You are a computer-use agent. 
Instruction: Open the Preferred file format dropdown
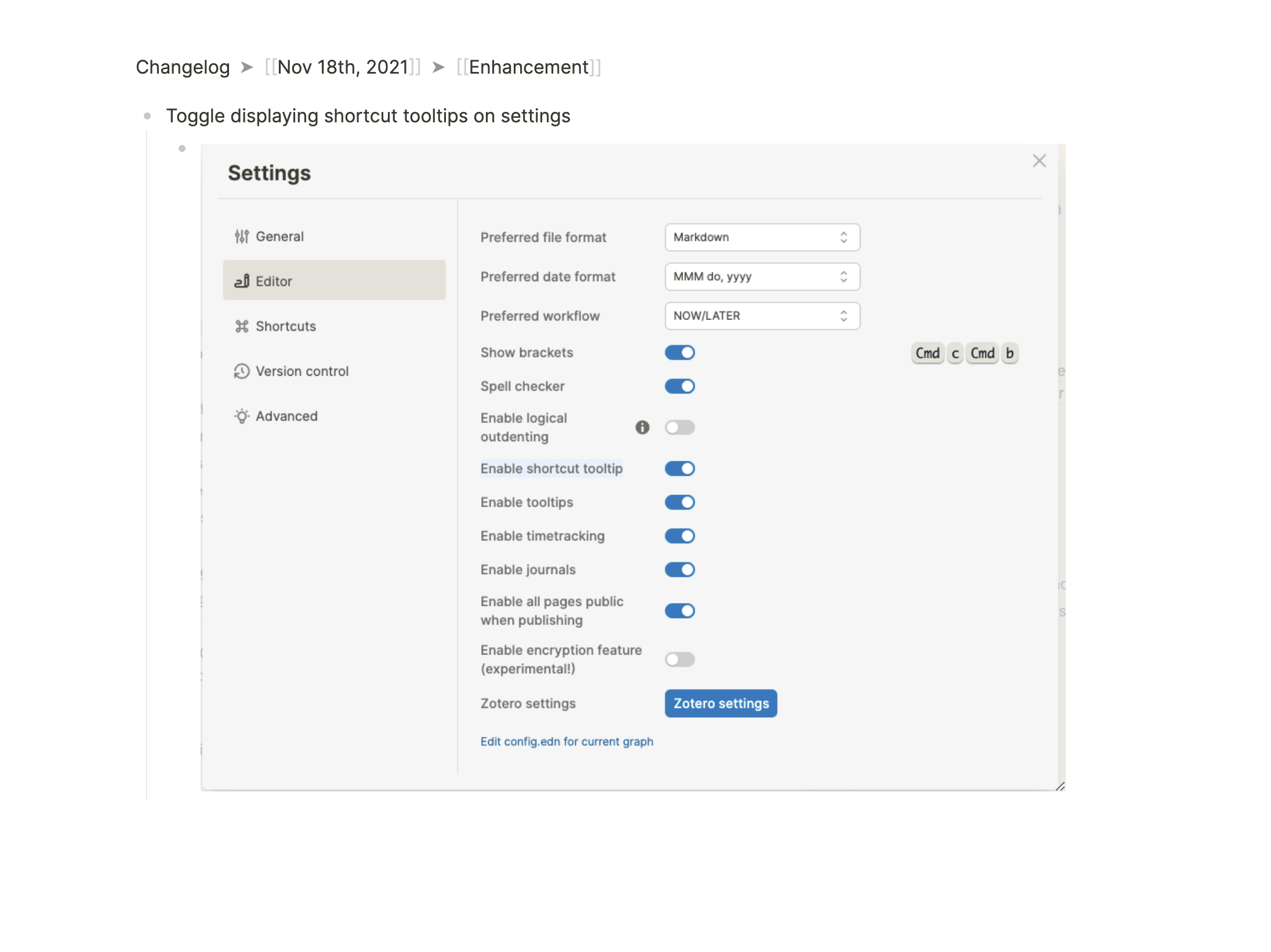tap(762, 237)
